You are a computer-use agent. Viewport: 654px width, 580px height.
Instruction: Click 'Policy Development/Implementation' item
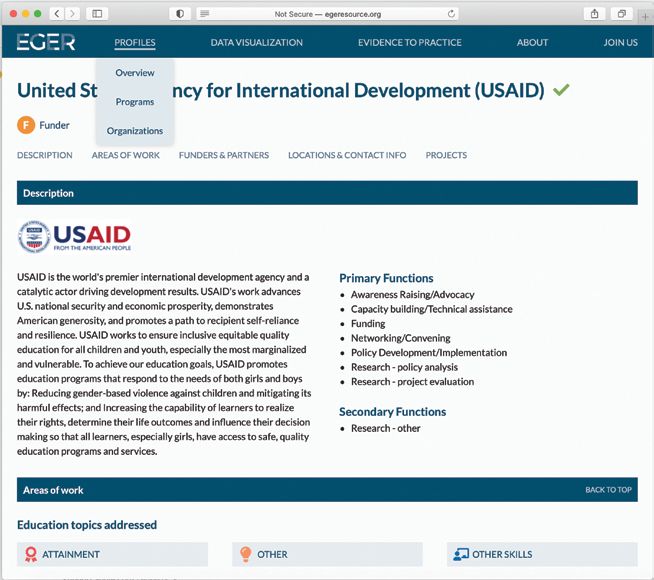click(429, 352)
